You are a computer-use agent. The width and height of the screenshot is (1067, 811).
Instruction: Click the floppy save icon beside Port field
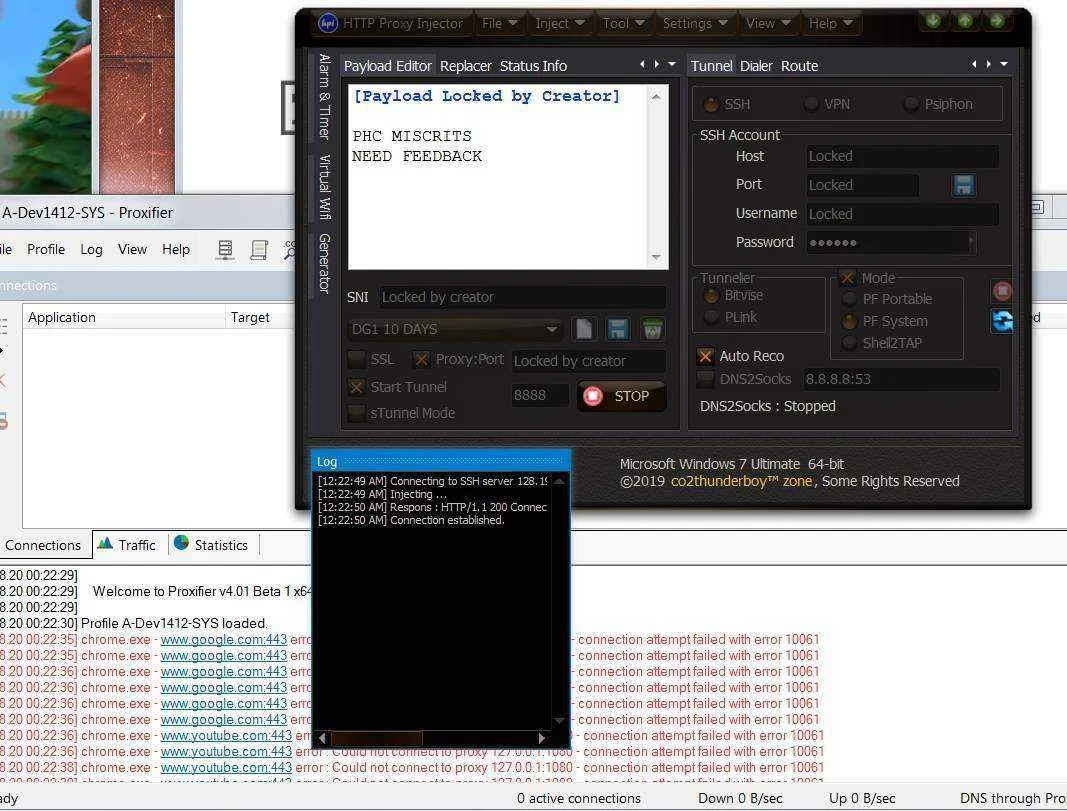point(963,185)
